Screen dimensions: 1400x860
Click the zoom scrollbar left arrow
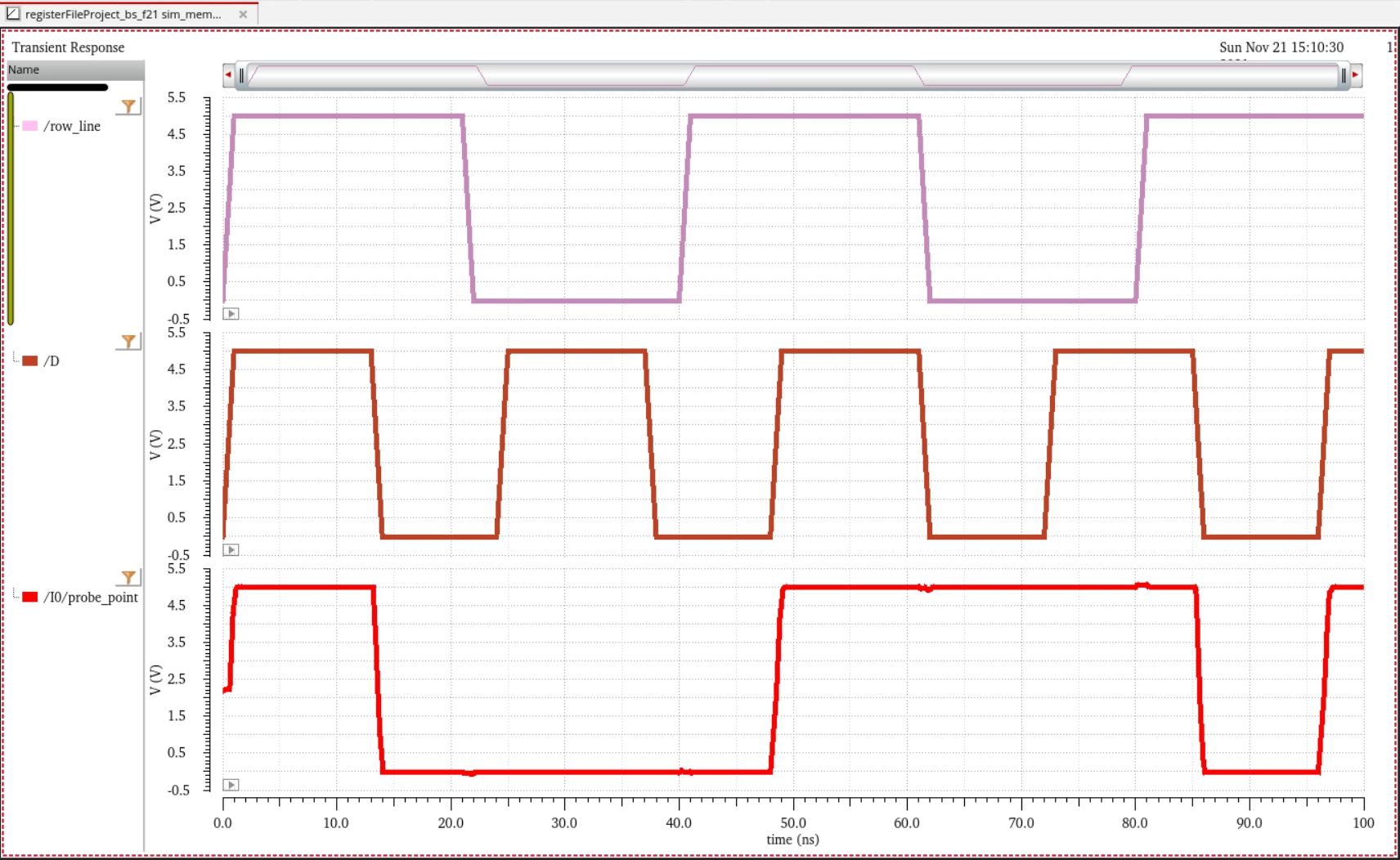coord(228,75)
